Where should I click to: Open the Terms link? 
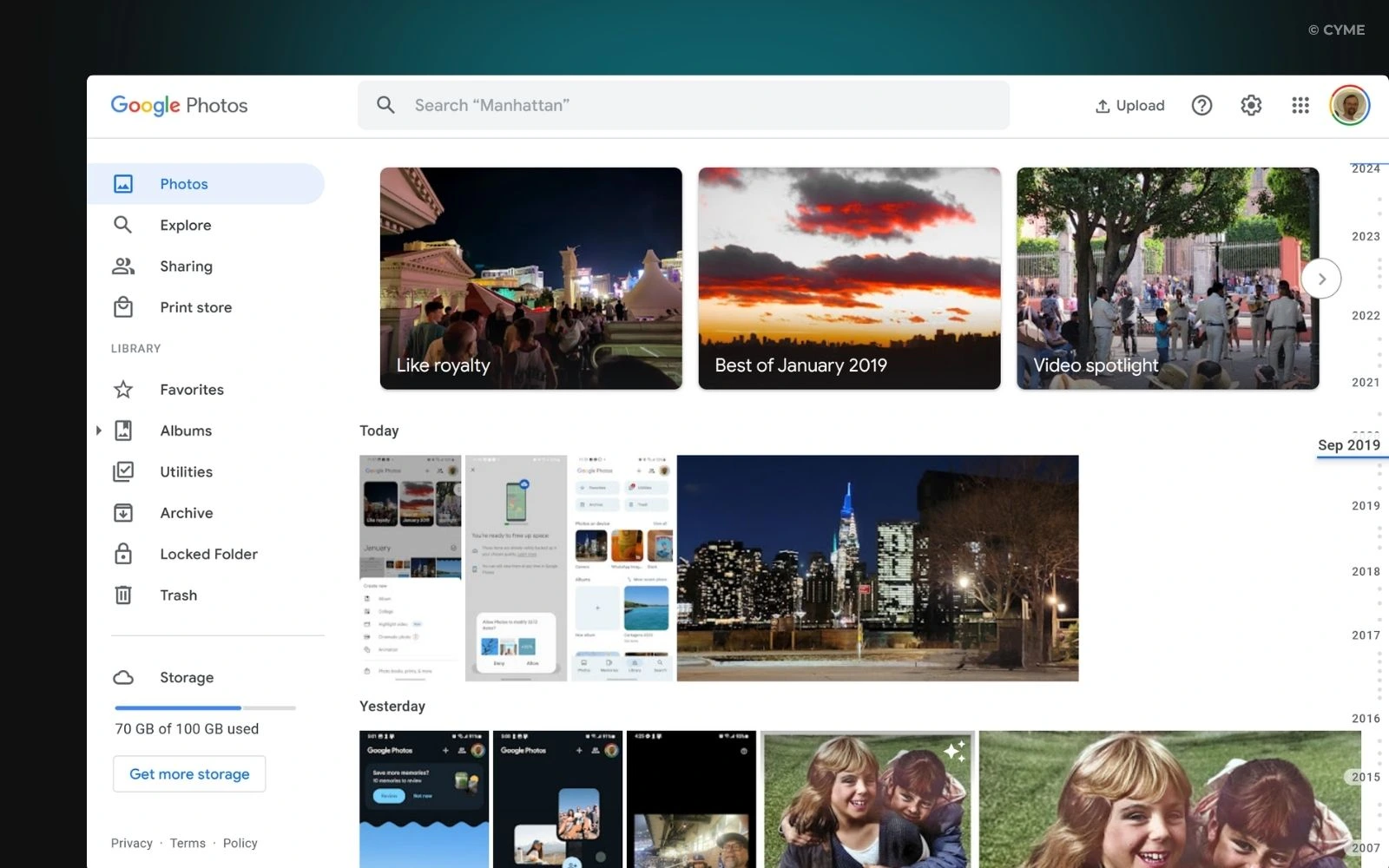click(x=188, y=844)
